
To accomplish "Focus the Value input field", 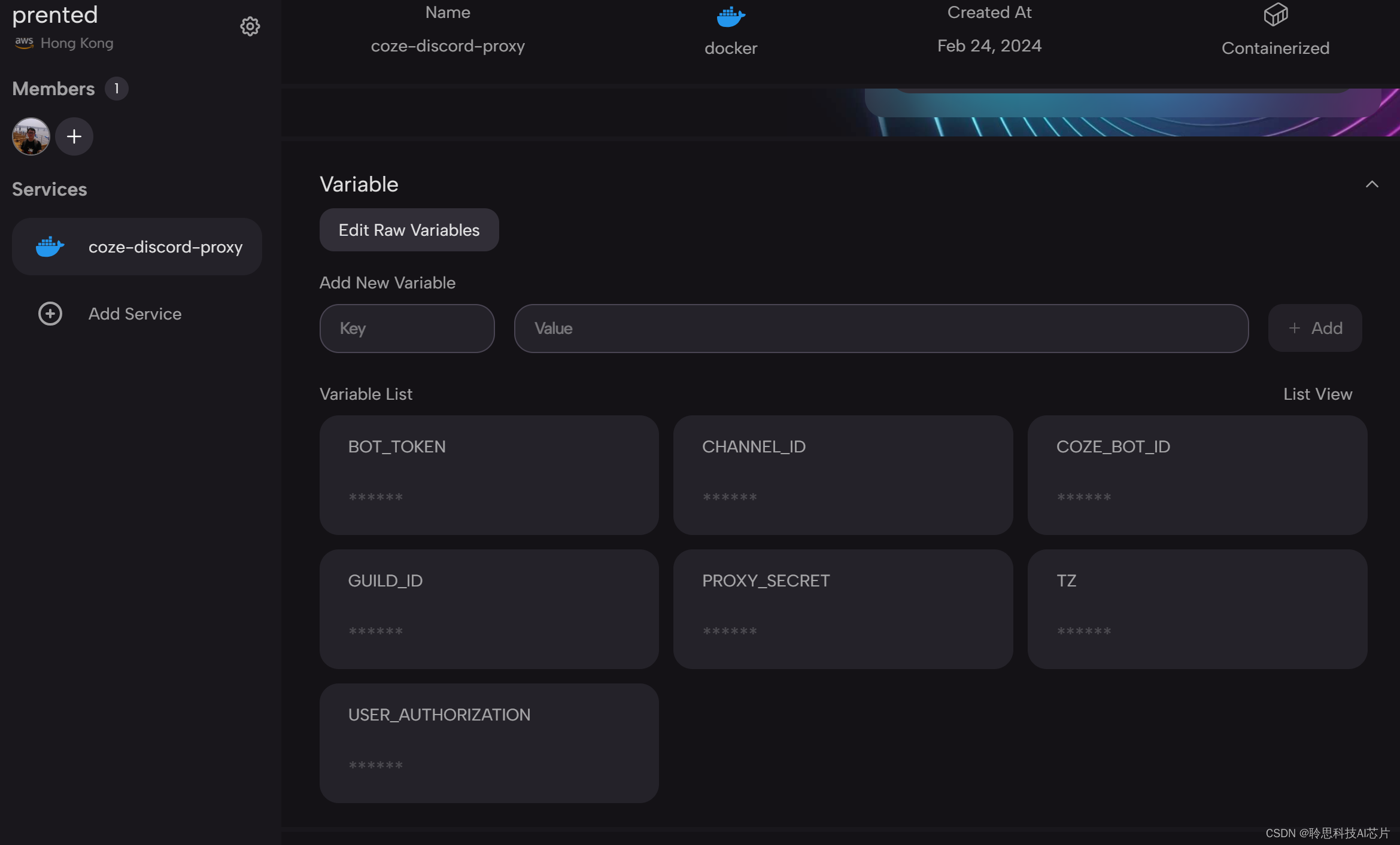I will tap(880, 329).
